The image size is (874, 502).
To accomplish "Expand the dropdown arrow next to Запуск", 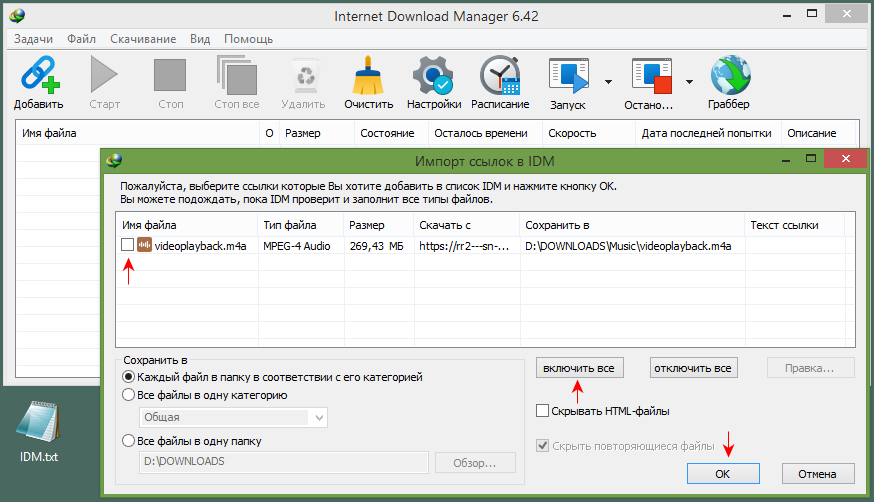I will click(606, 82).
